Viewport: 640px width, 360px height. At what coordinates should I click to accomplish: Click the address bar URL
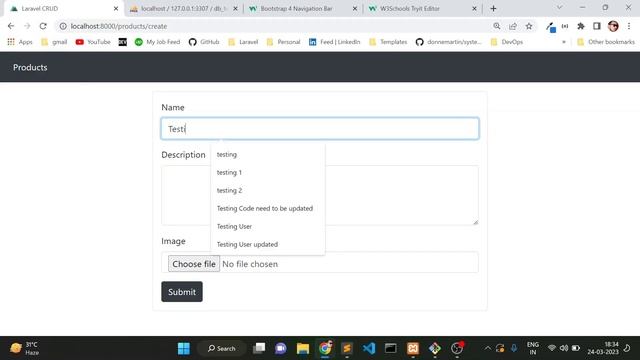119,26
